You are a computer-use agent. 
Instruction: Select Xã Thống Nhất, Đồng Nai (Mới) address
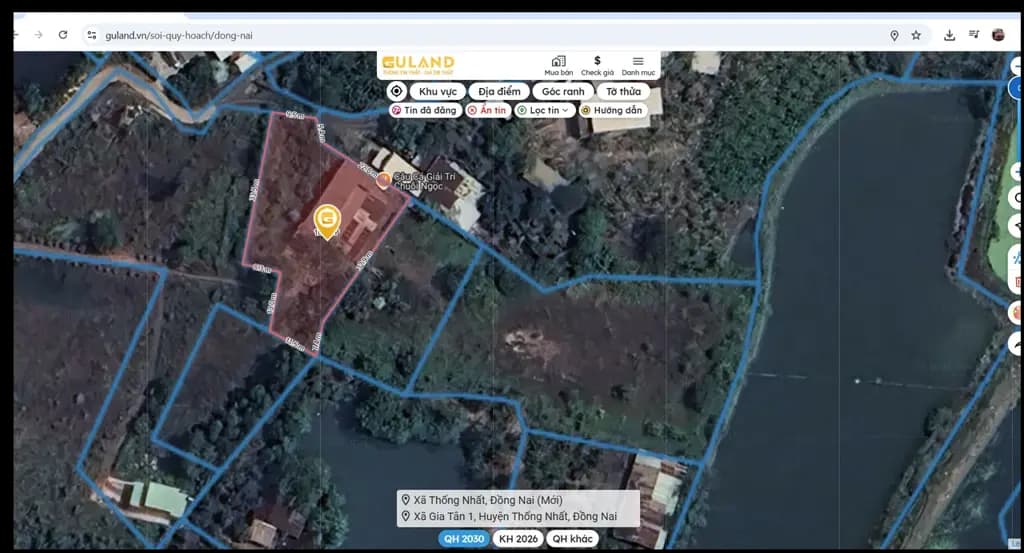pyautogui.click(x=488, y=500)
